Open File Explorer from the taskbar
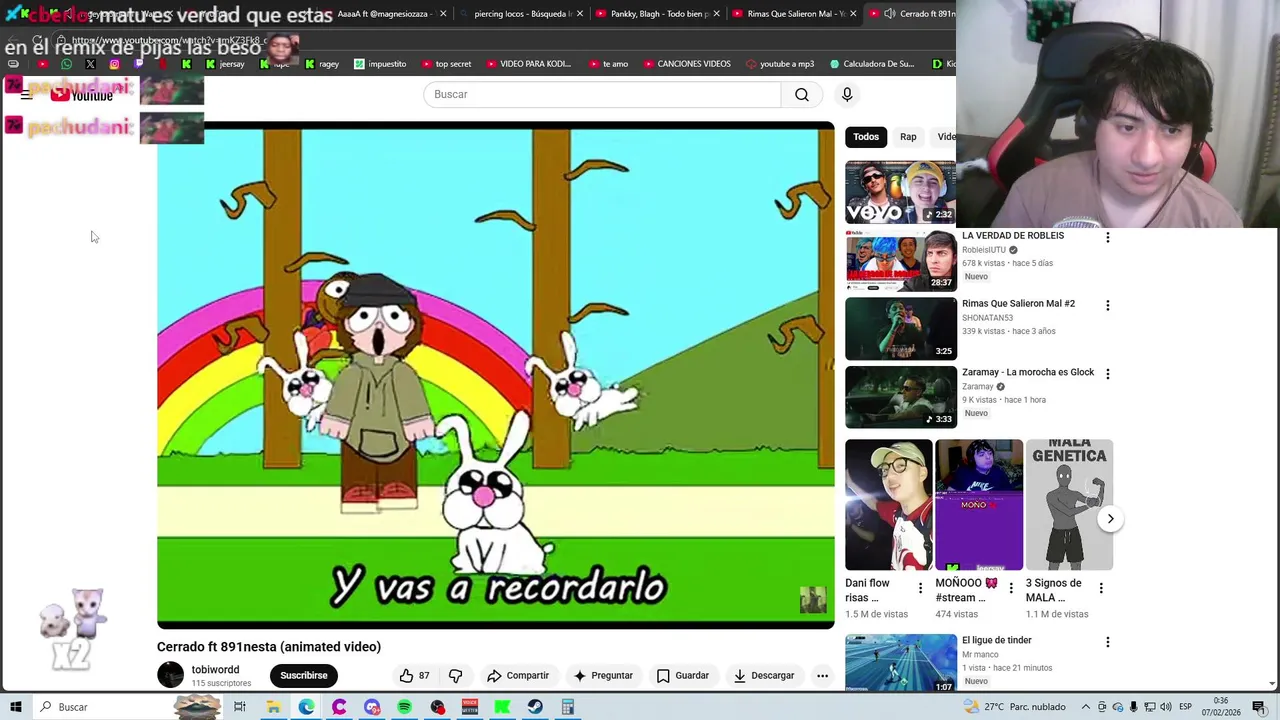 [x=273, y=707]
